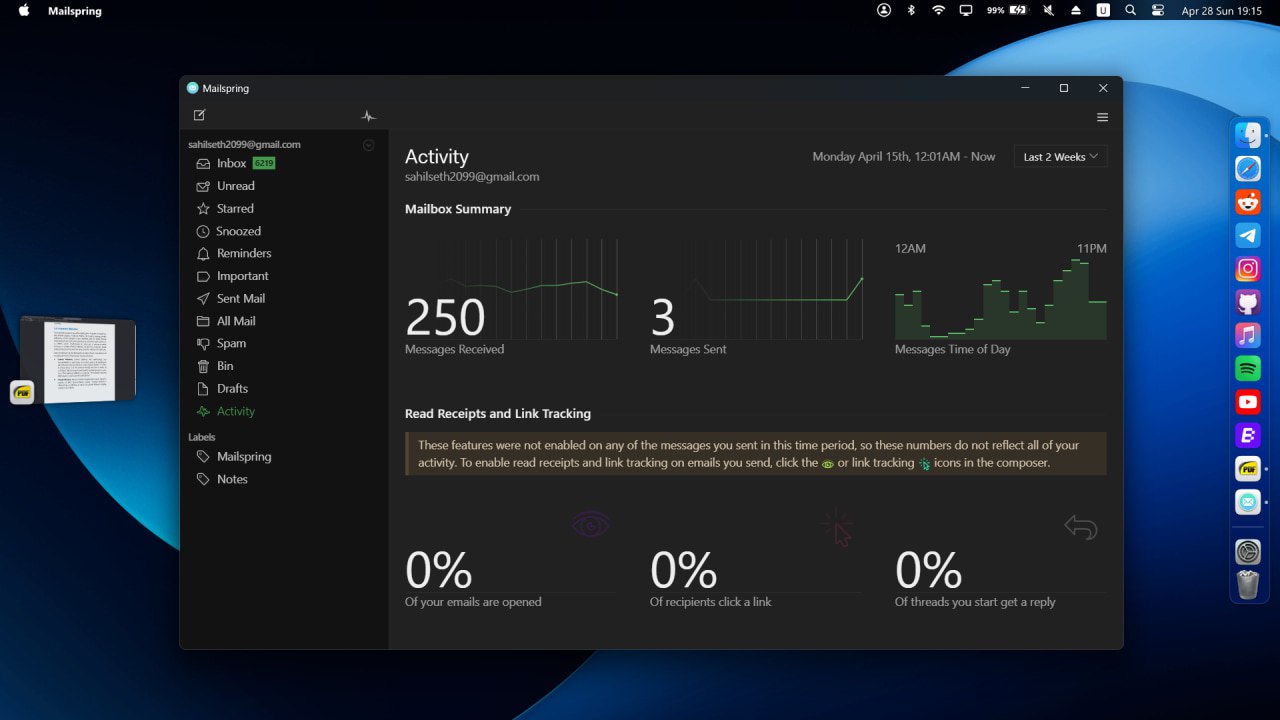The width and height of the screenshot is (1280, 720).
Task: Open the Mailspring menu in the menu bar
Action: 75,11
